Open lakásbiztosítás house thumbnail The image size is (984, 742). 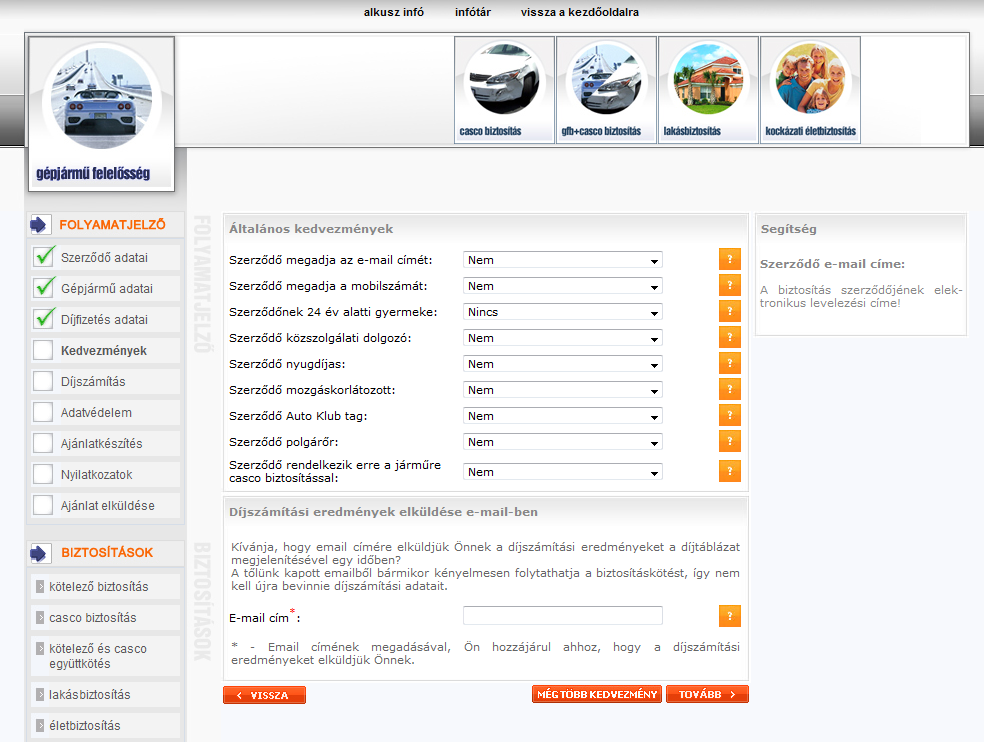coord(708,90)
